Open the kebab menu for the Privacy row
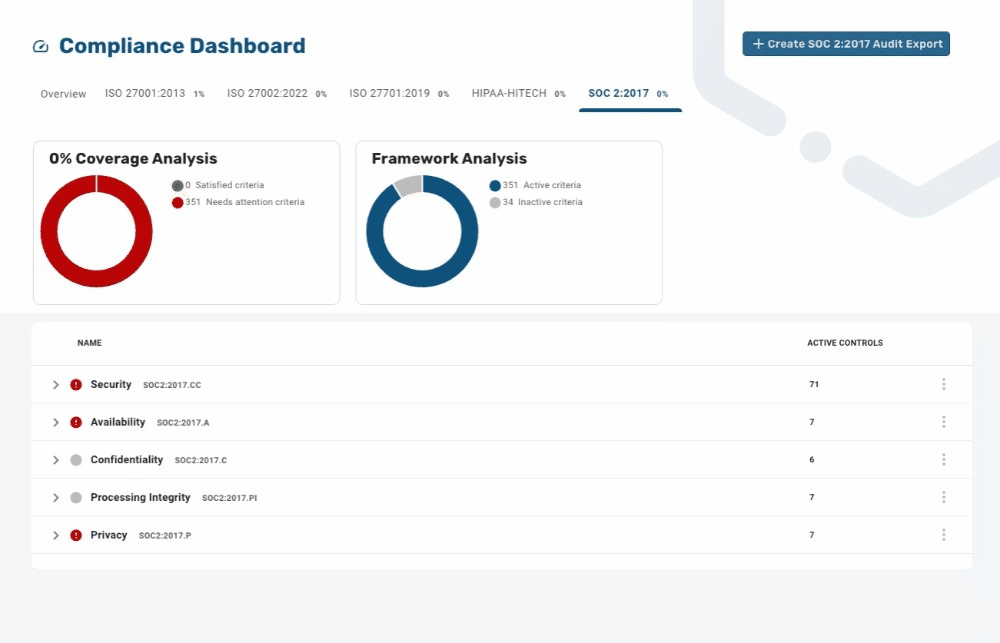The width and height of the screenshot is (1000, 643). click(943, 535)
